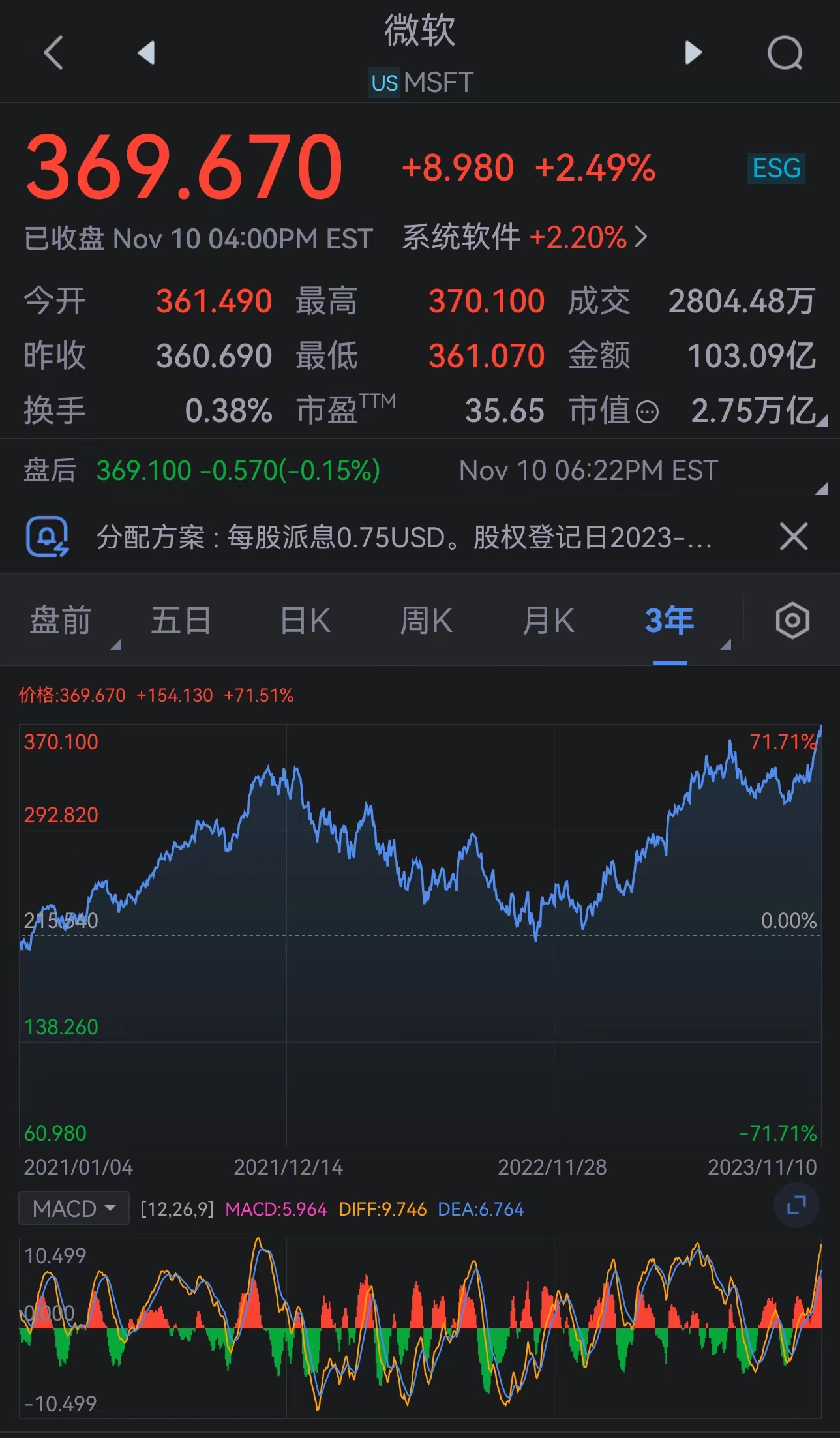
Task: Go to next stock with right triangle
Action: click(x=694, y=53)
